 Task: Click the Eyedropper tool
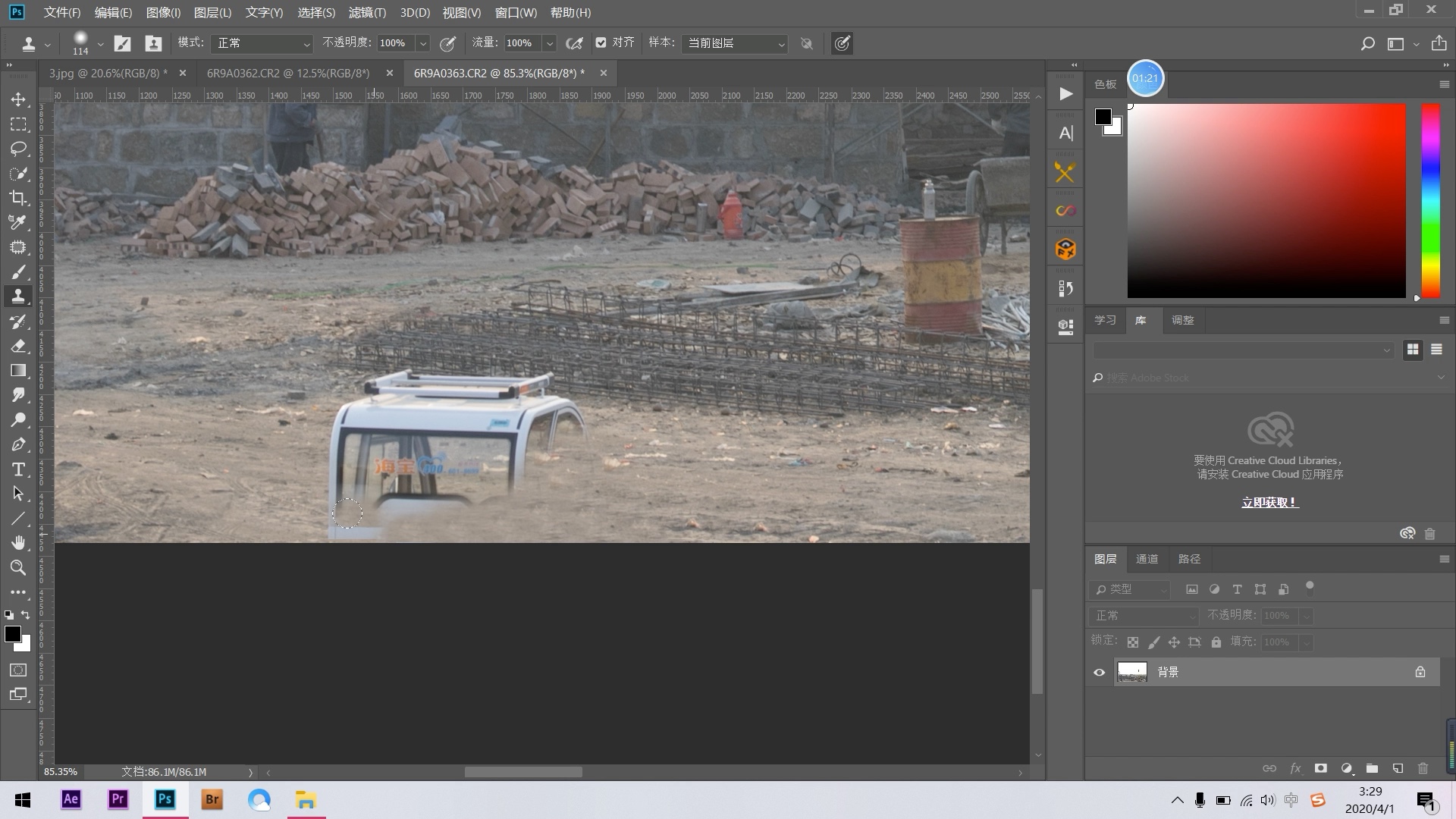18,223
